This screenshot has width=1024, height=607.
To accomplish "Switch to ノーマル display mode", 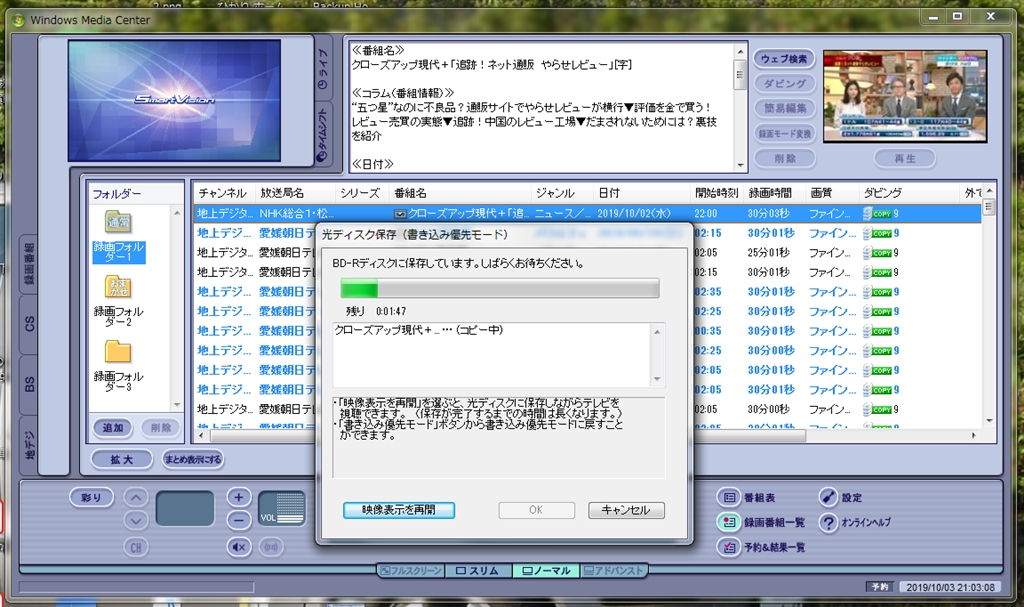I will coord(546,570).
